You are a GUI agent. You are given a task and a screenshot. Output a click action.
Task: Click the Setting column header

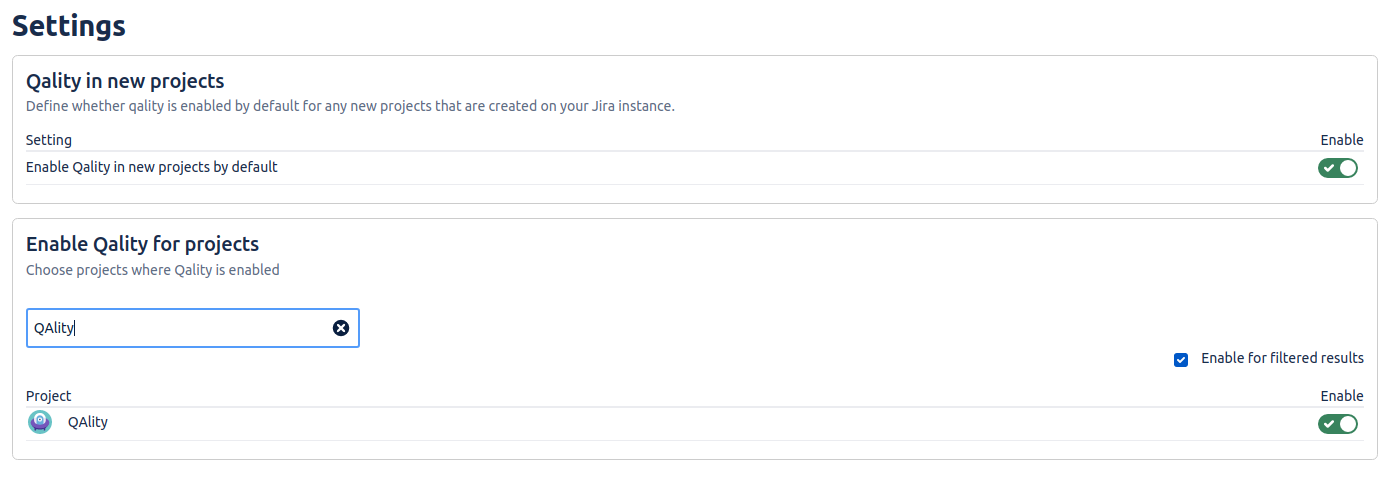(x=49, y=140)
